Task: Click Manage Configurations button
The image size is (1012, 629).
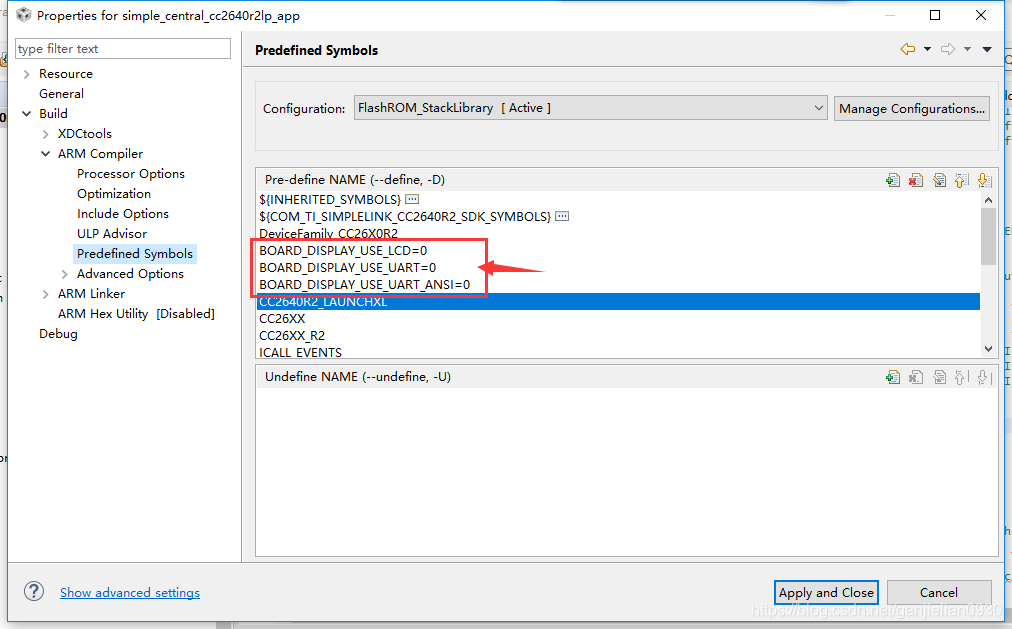Action: click(911, 108)
